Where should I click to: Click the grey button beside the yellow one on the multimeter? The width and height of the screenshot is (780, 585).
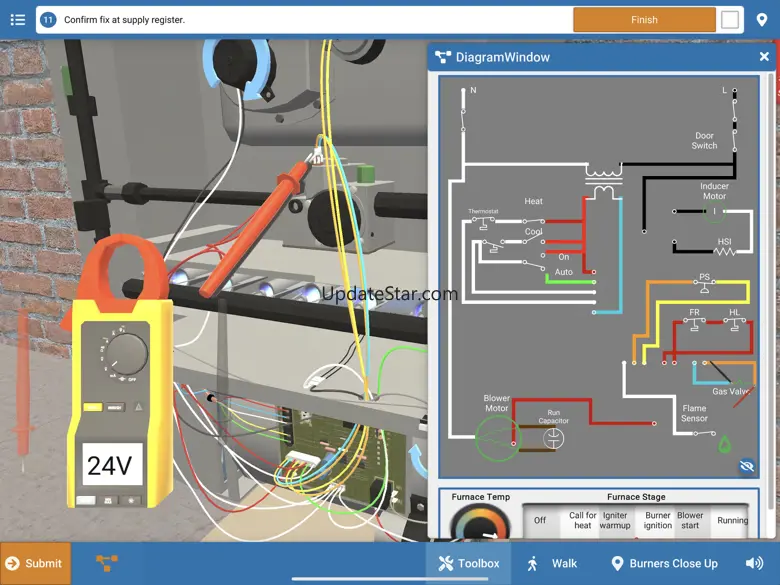coord(115,407)
